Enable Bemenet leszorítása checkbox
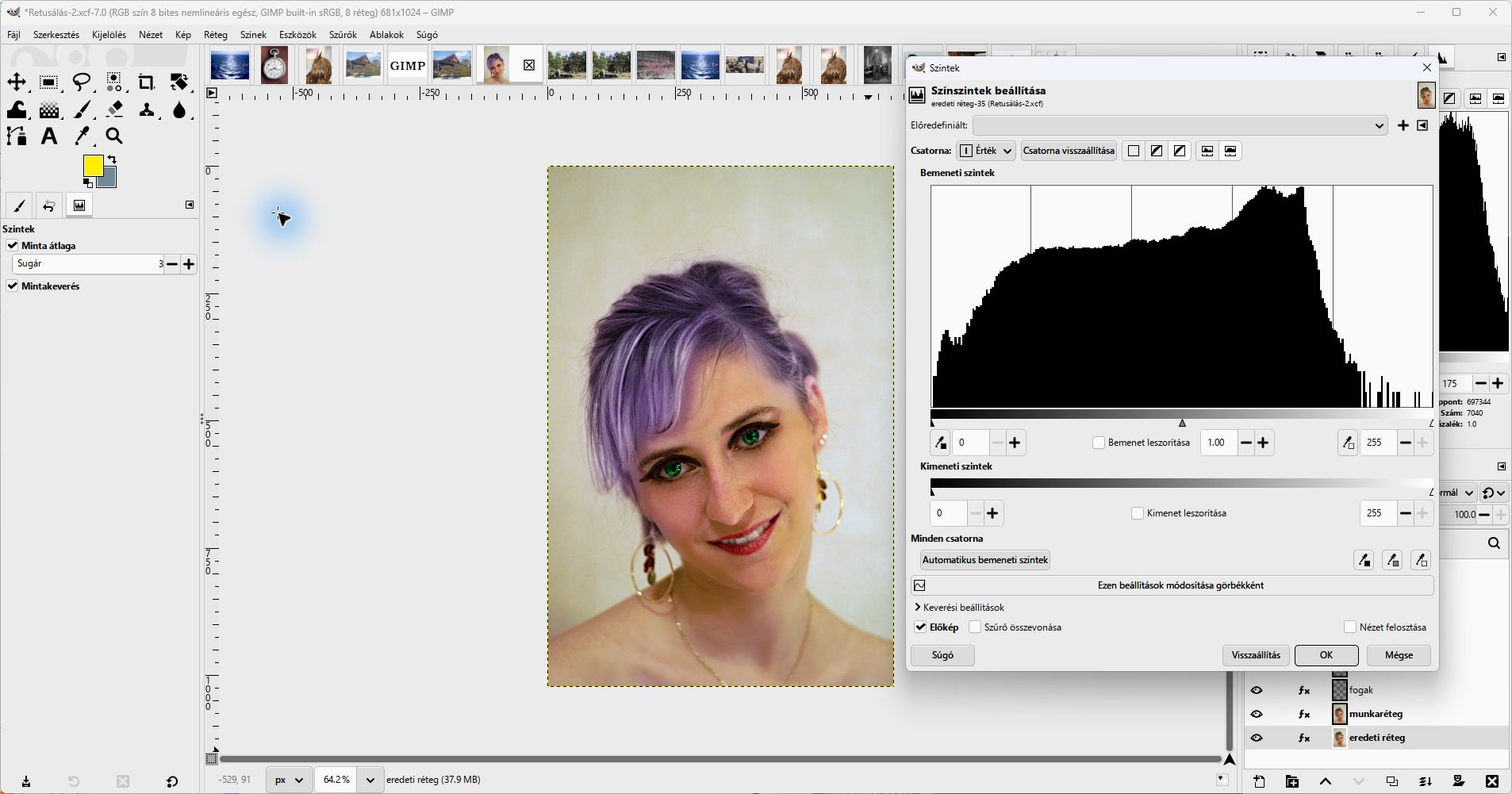1512x794 pixels. [x=1099, y=443]
